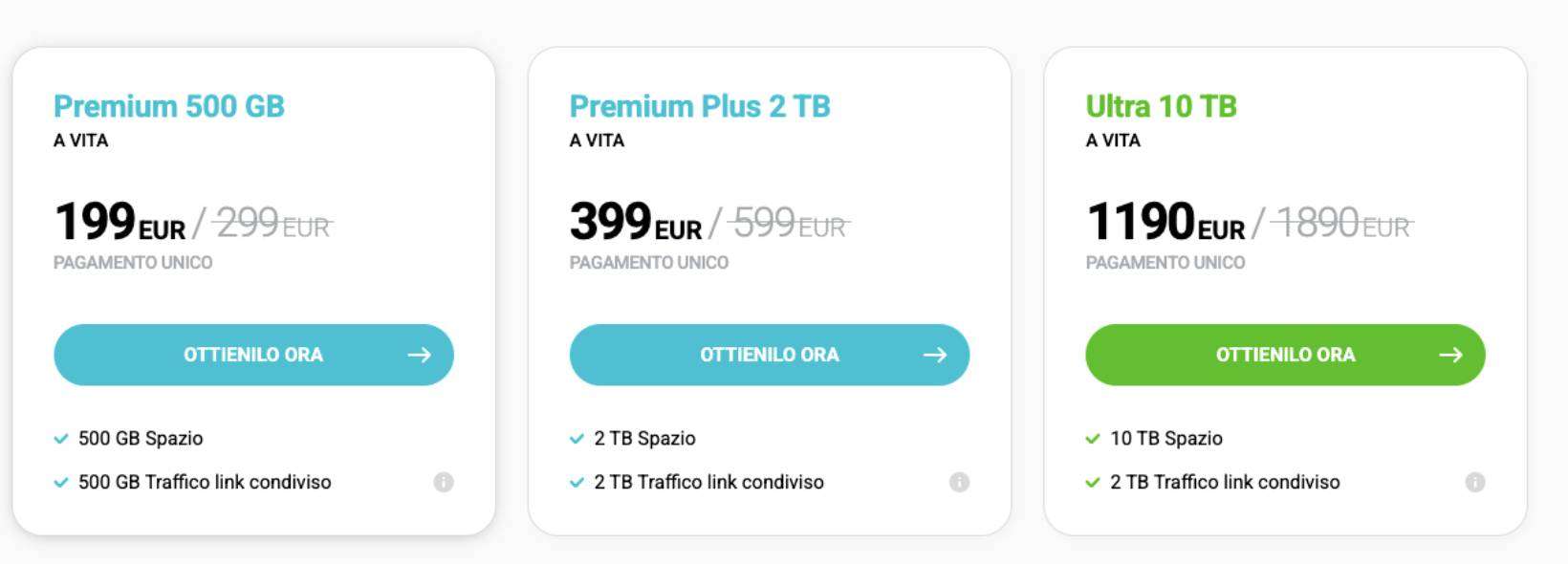Click OTTIENILO ORA for Premium 500 GB

[254, 355]
